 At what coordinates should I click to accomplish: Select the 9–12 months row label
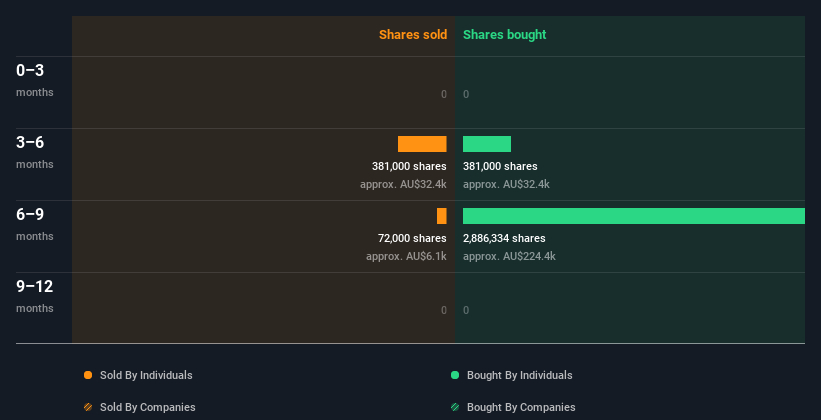click(35, 296)
